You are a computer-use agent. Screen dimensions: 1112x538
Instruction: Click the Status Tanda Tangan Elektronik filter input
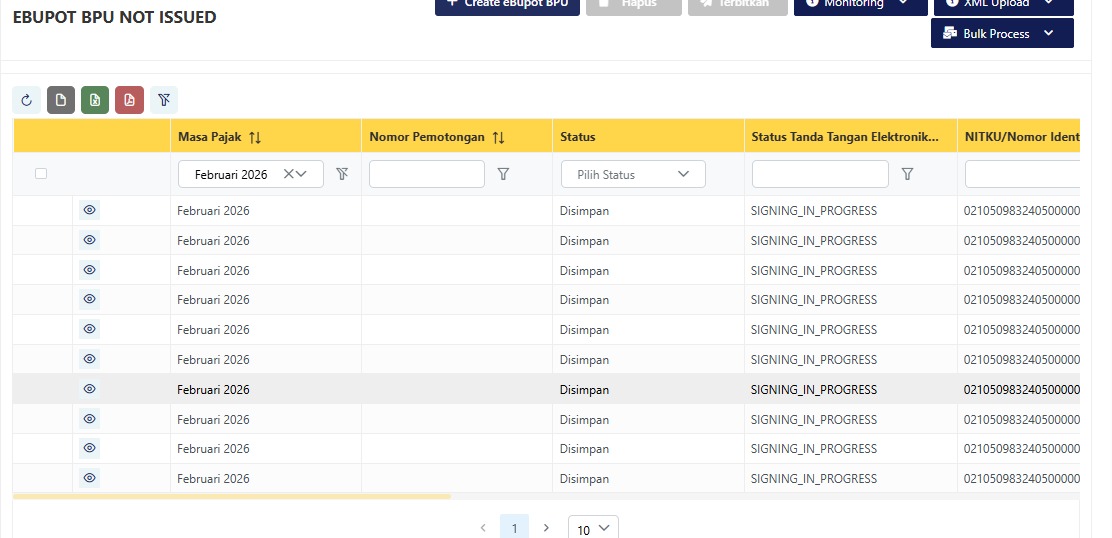coord(820,174)
